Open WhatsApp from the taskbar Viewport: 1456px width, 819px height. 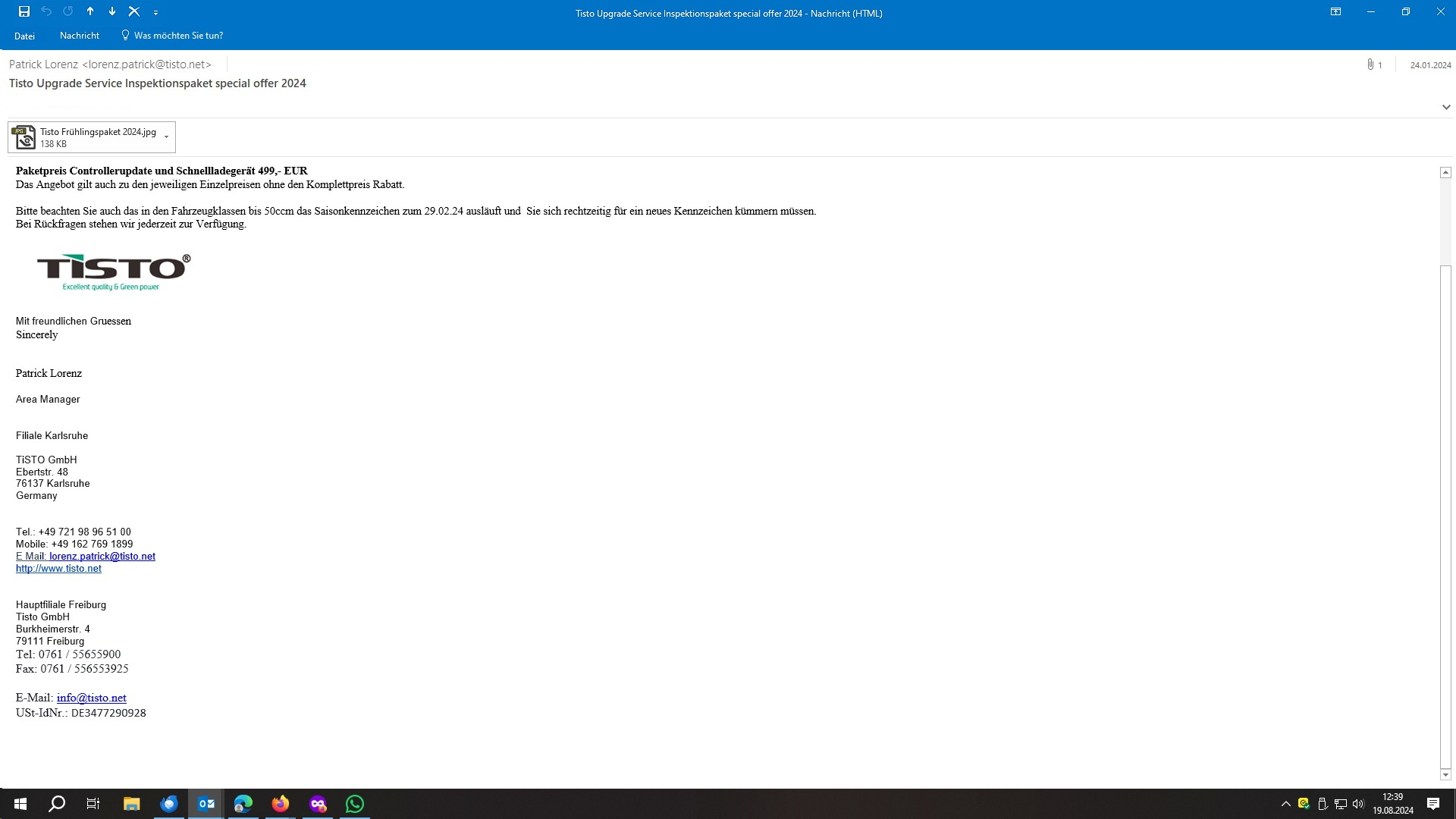pyautogui.click(x=355, y=804)
